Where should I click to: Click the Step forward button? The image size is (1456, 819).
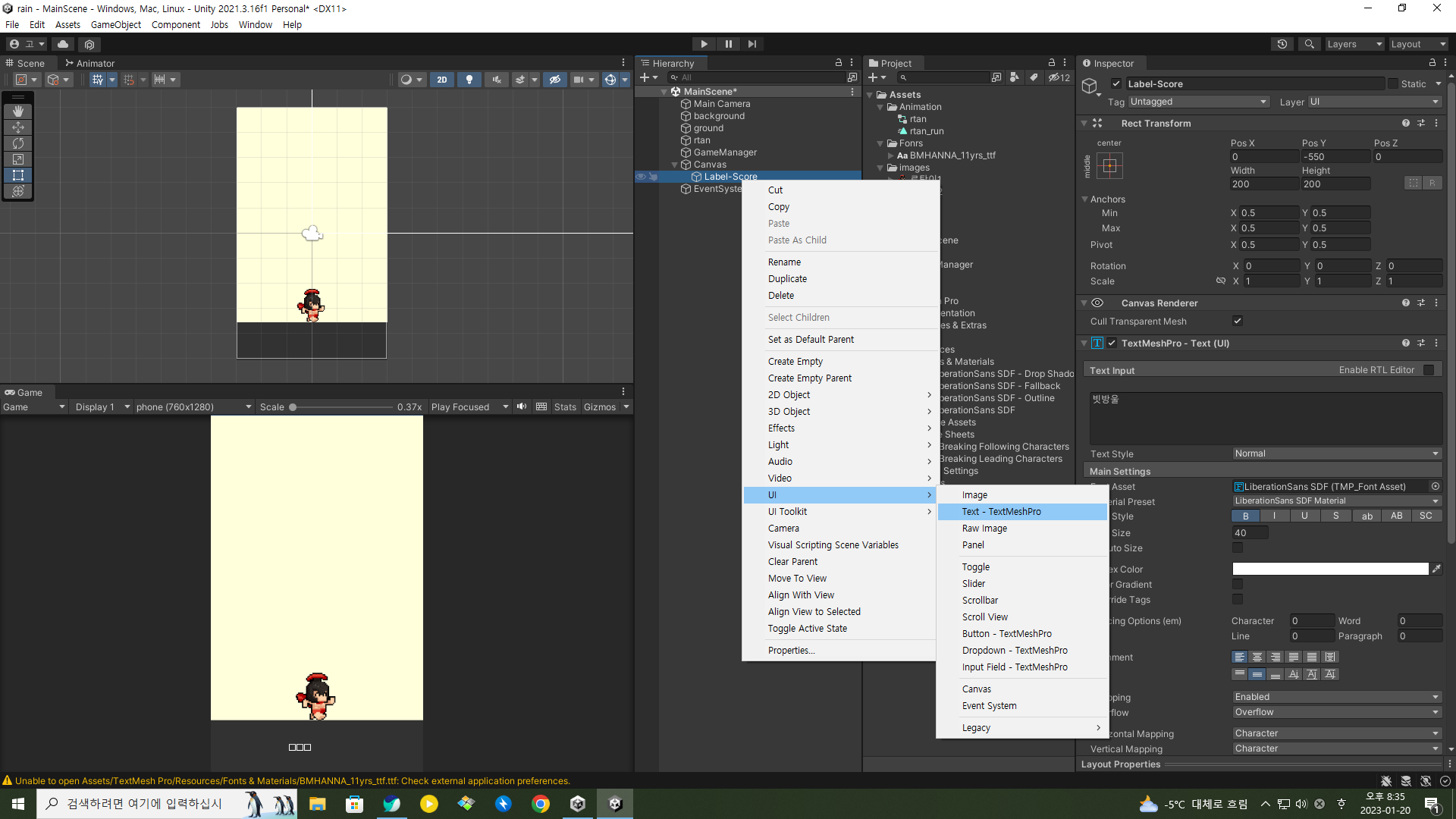click(x=752, y=44)
